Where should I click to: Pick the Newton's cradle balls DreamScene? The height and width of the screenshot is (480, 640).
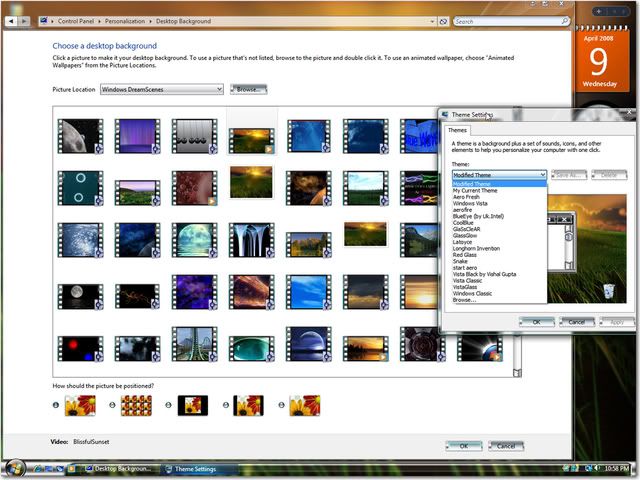tap(195, 136)
